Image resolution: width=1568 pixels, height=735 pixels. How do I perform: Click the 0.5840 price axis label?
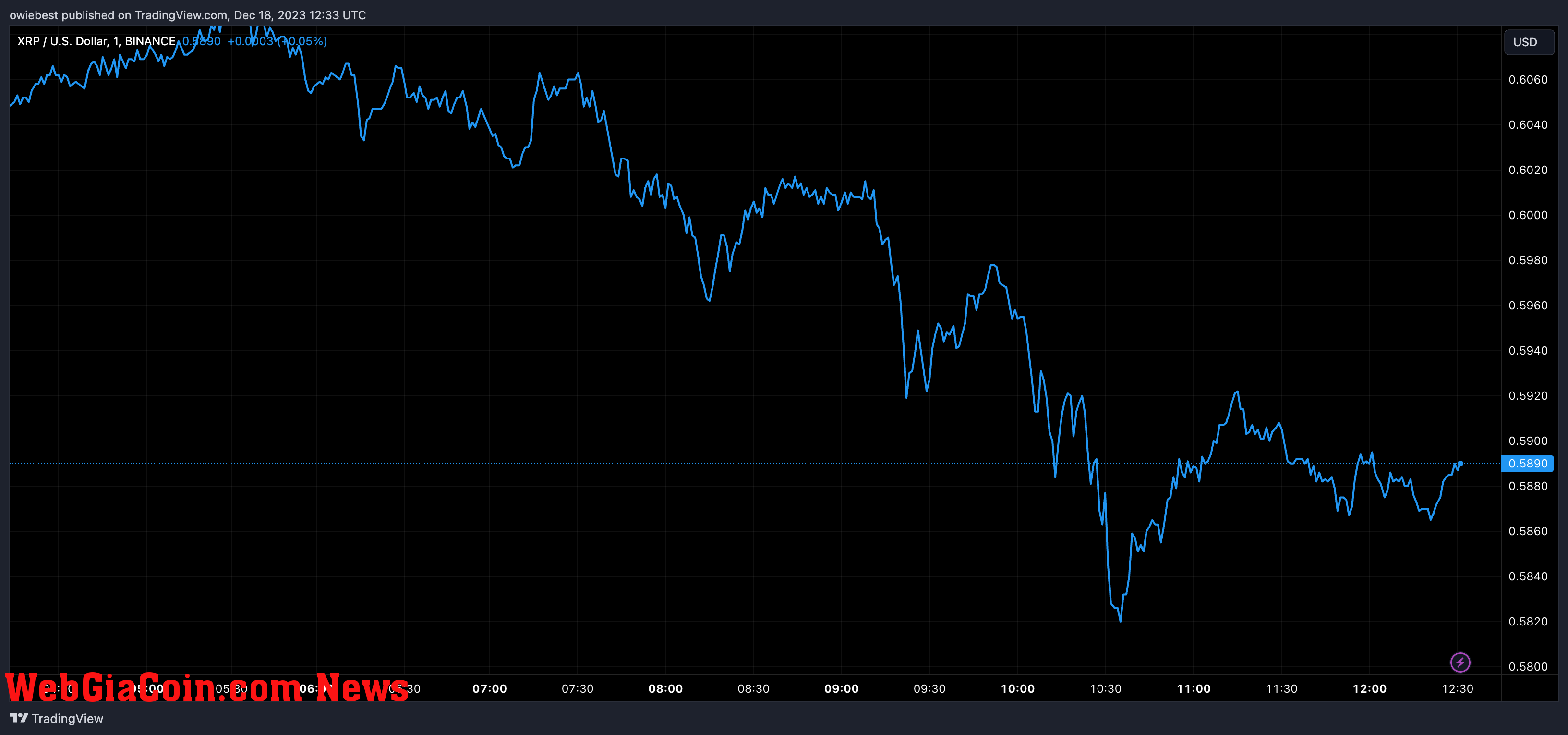(x=1528, y=576)
